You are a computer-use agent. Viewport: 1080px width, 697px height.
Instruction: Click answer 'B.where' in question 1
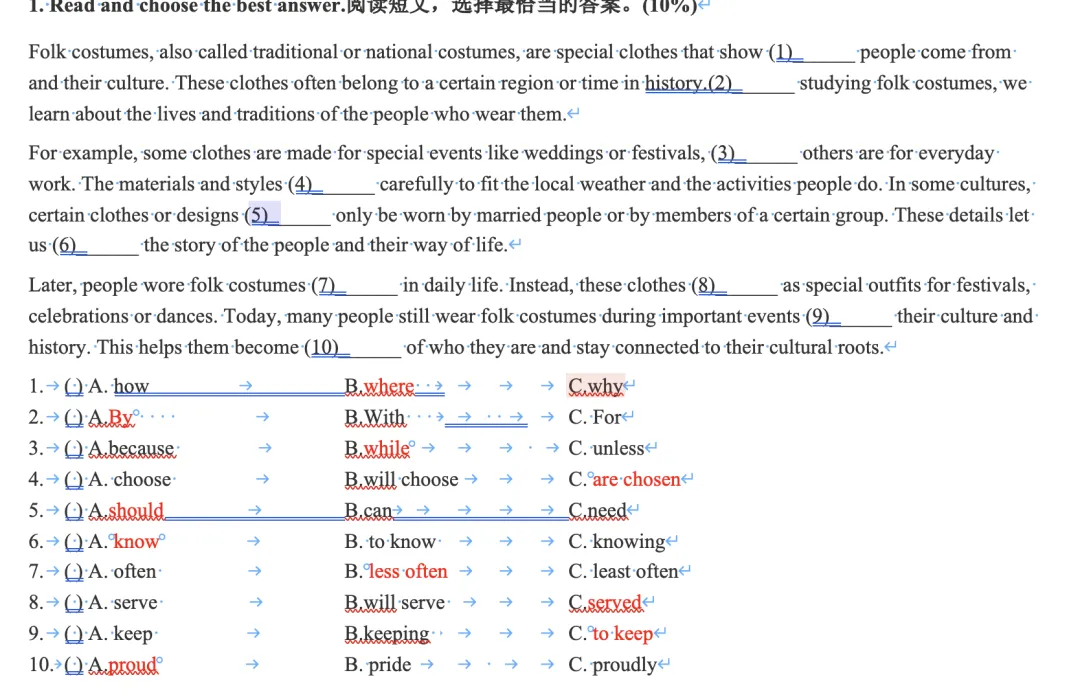point(380,386)
